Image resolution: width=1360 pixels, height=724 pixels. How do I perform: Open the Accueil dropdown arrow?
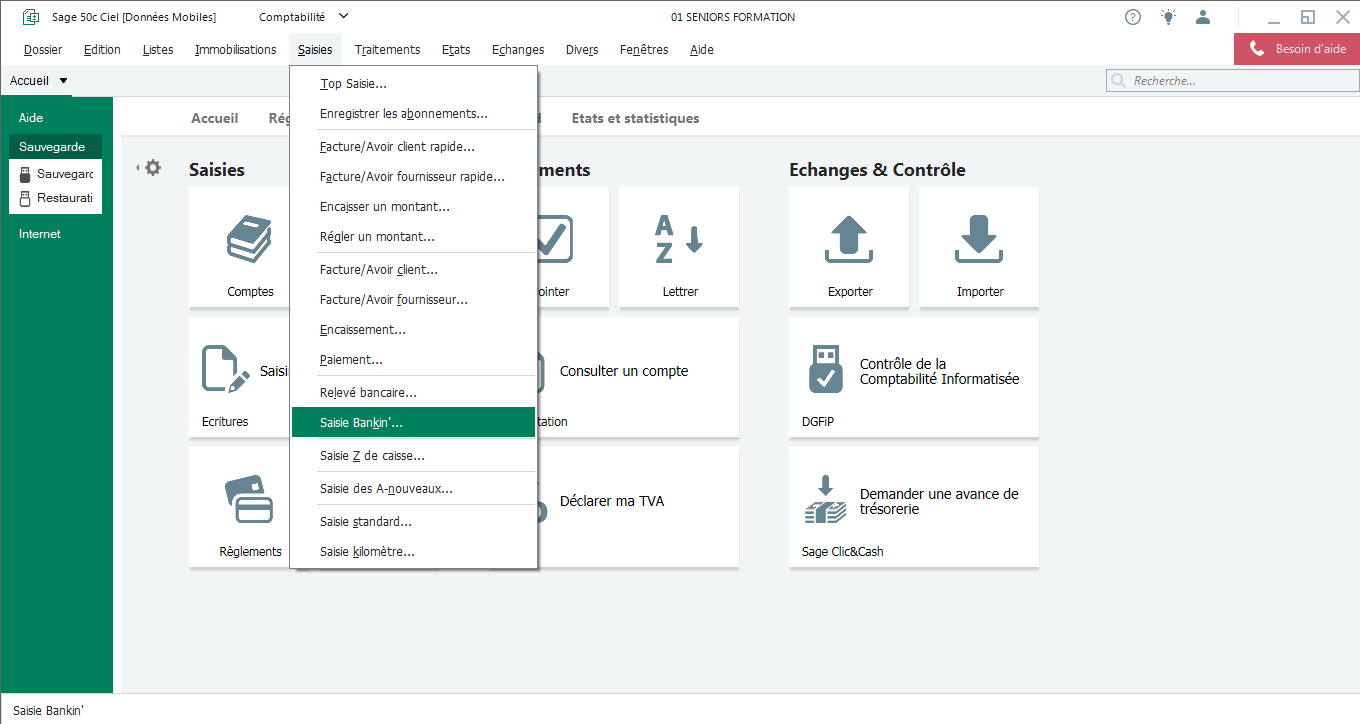[x=63, y=81]
